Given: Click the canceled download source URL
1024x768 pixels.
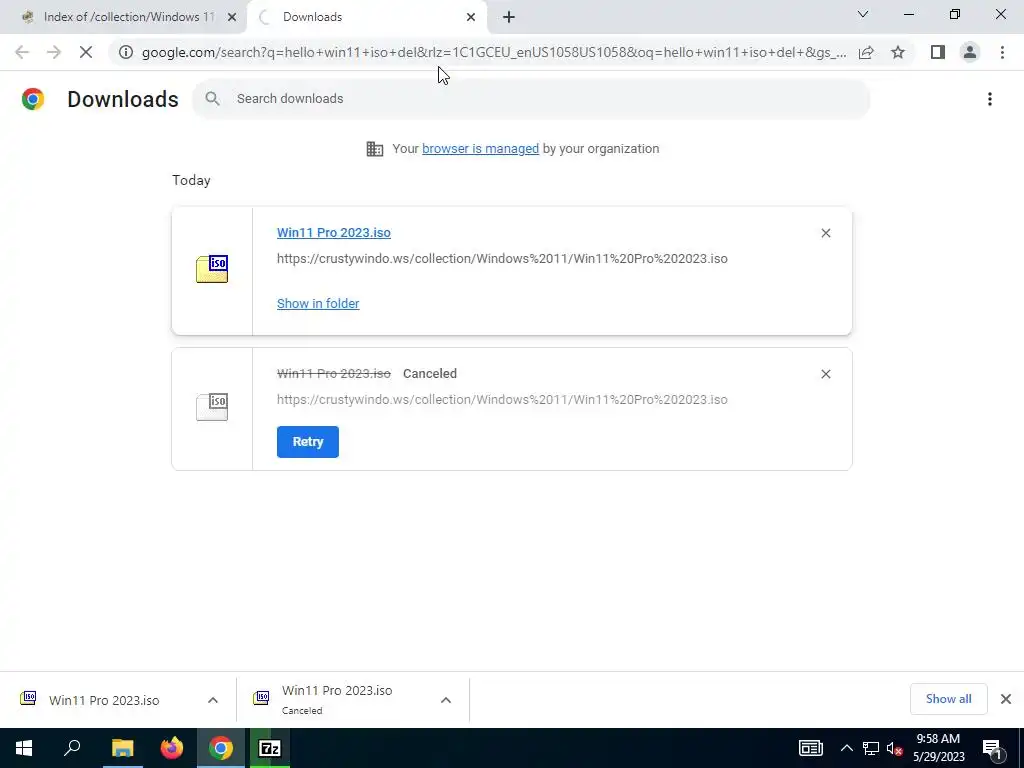Looking at the screenshot, I should click(502, 400).
